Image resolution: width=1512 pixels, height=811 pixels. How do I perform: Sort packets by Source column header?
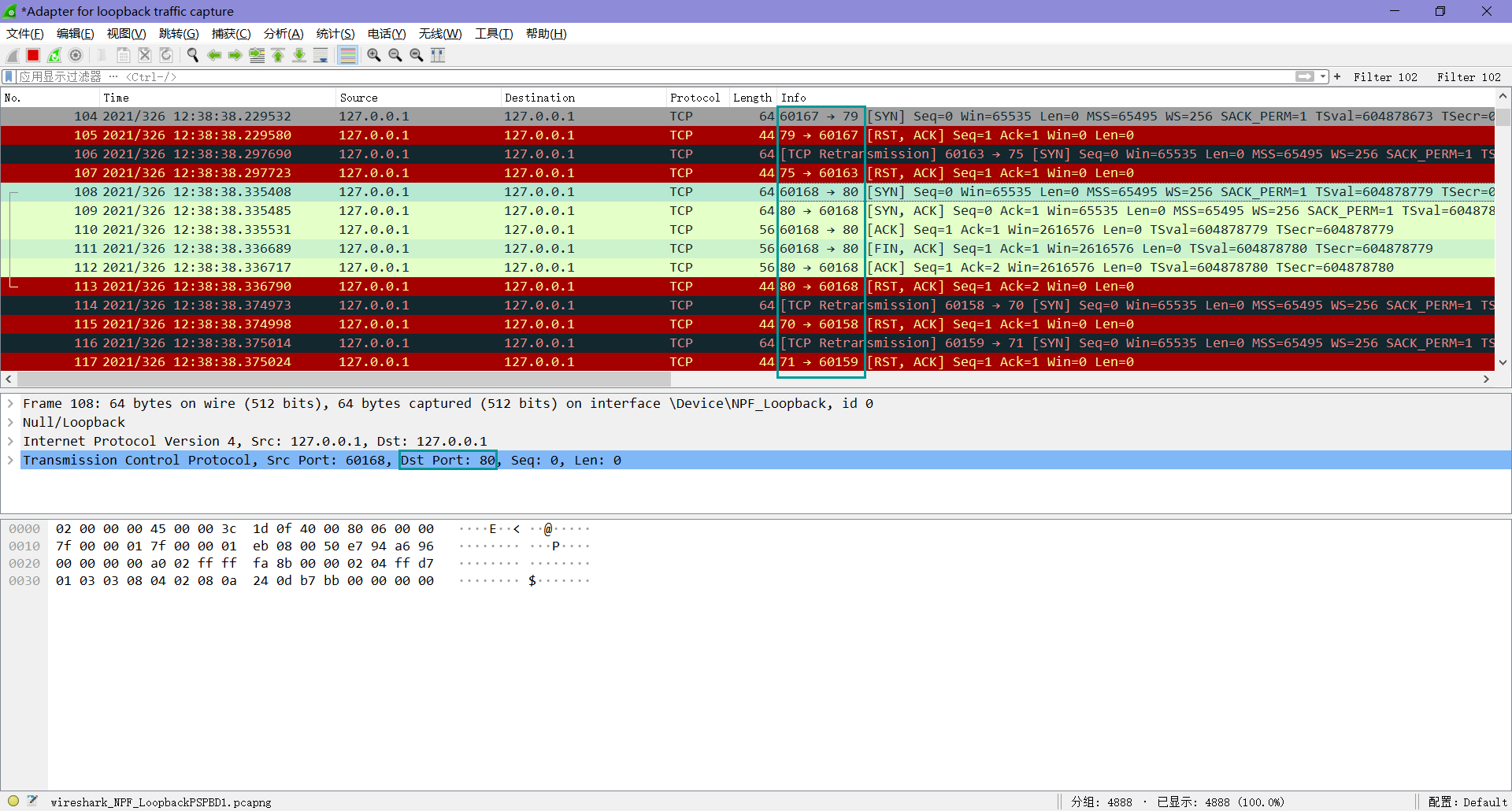click(x=418, y=98)
